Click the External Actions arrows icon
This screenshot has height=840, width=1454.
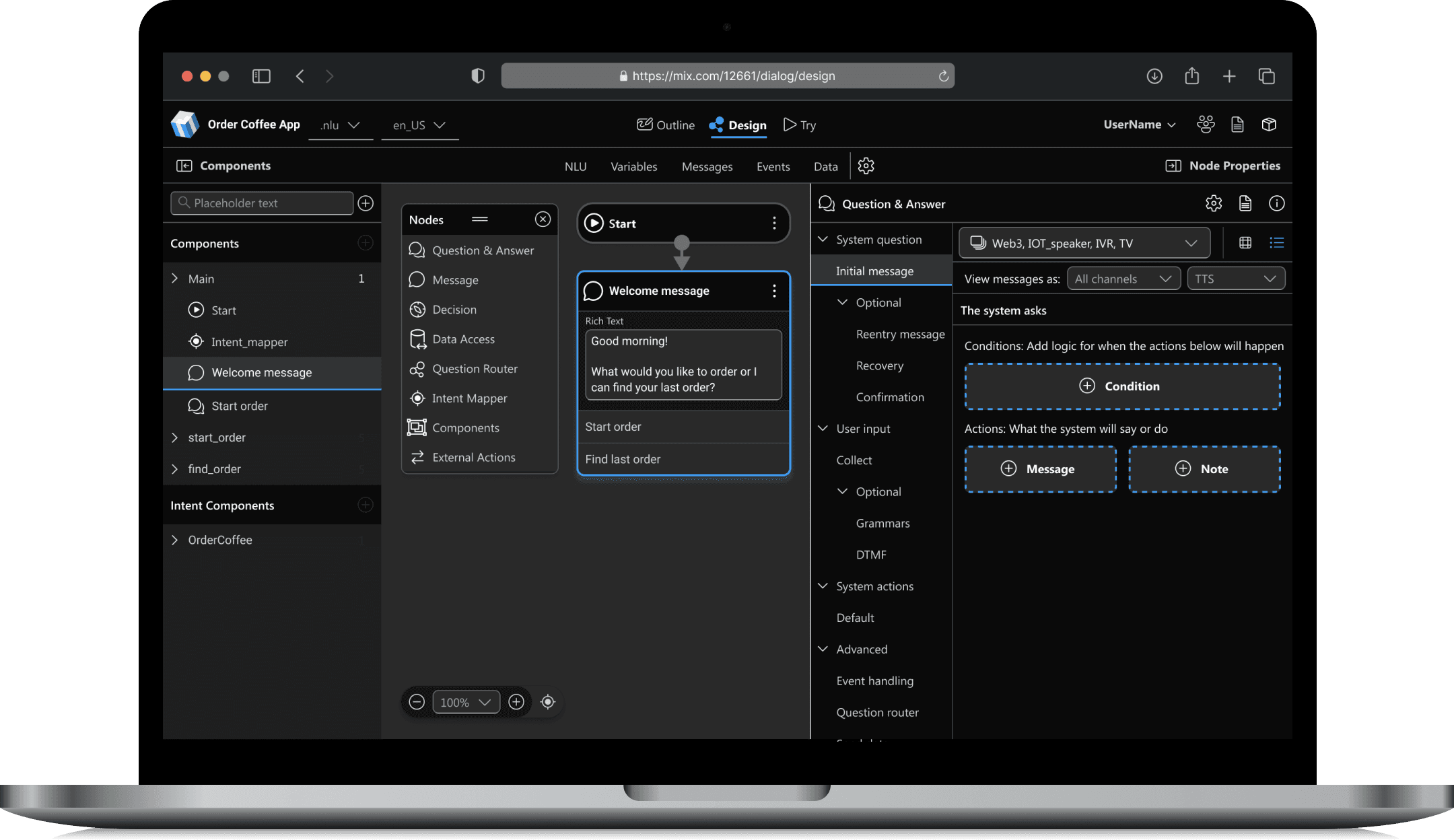(x=417, y=458)
